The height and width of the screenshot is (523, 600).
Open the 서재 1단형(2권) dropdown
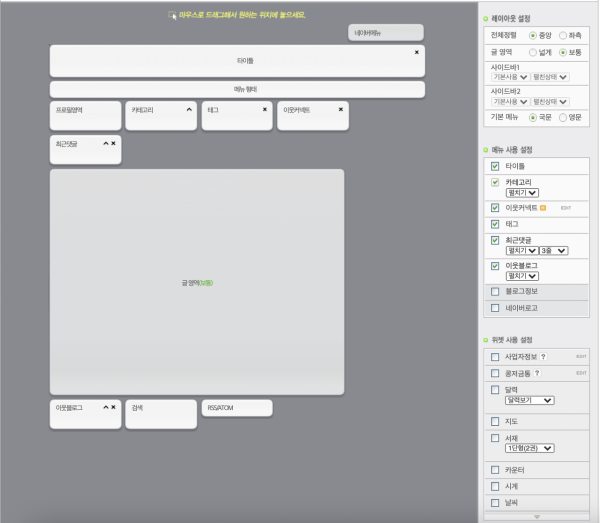click(x=531, y=448)
